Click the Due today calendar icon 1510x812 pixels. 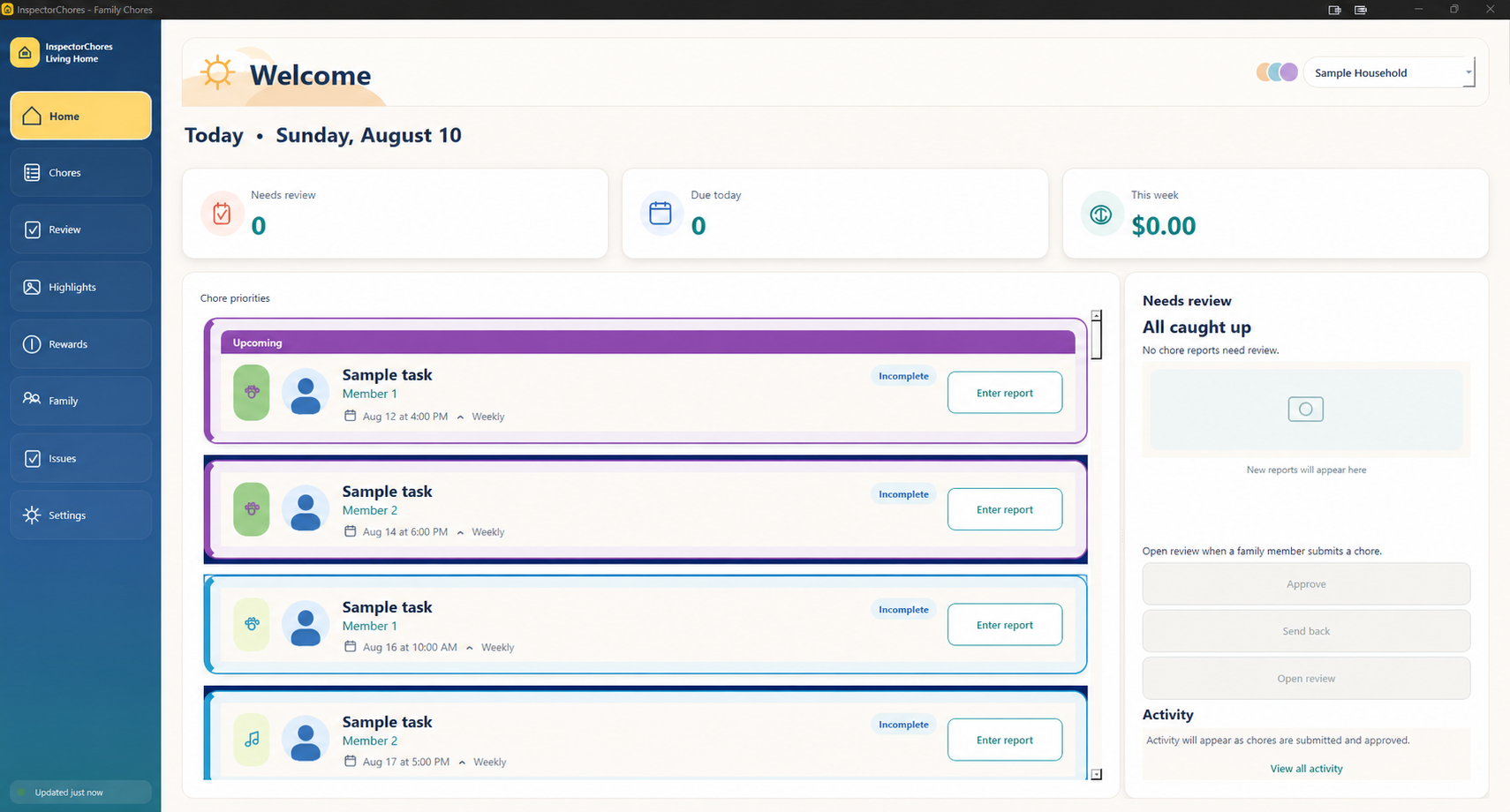[661, 214]
